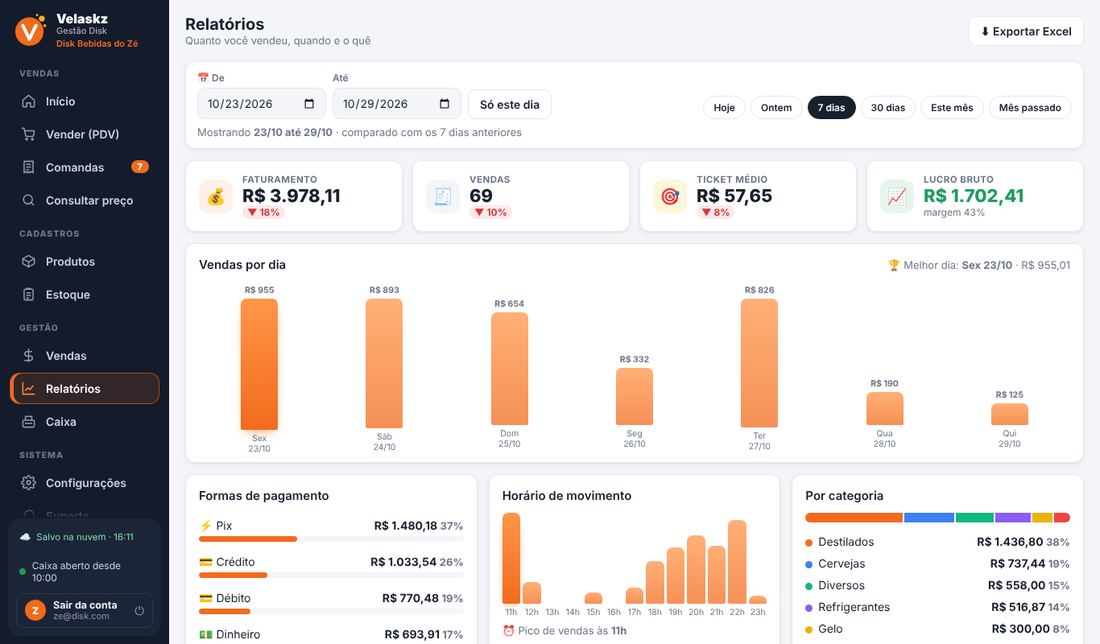Click the Velaskz logo icon

tap(30, 30)
